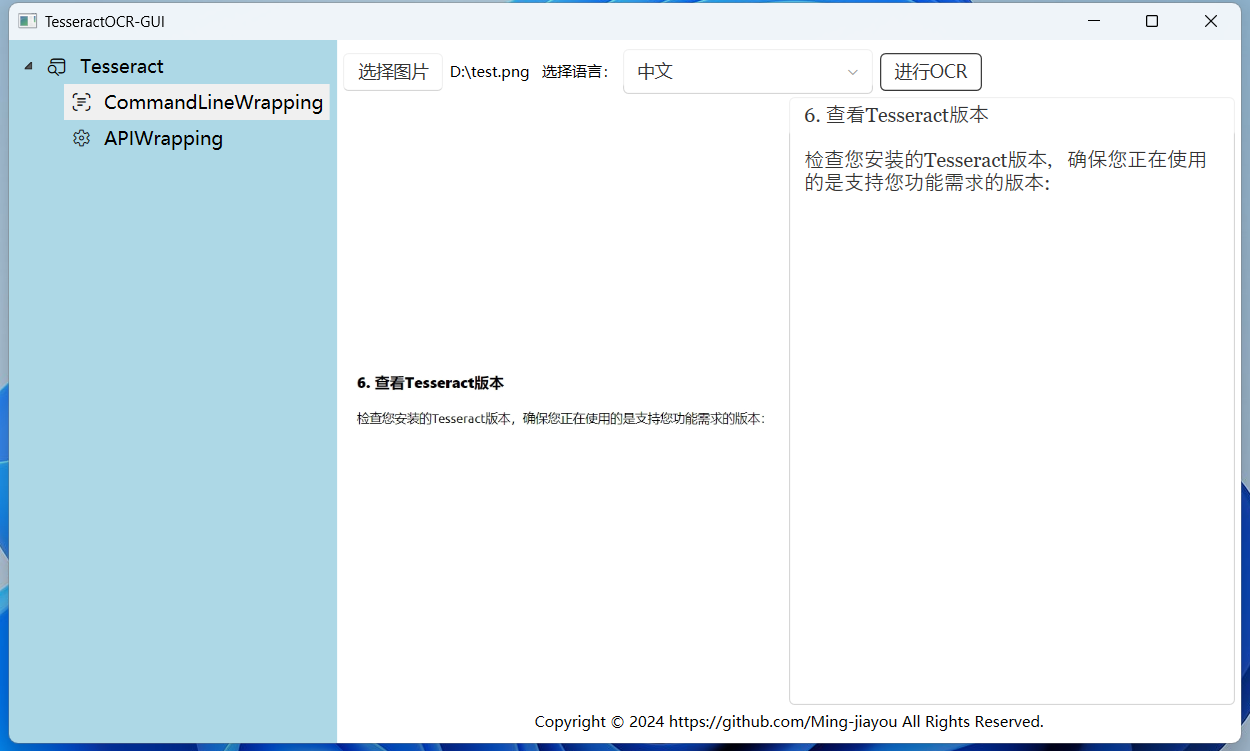Viewport: 1250px width, 751px height.
Task: Click the 选择语言 label
Action: (576, 71)
